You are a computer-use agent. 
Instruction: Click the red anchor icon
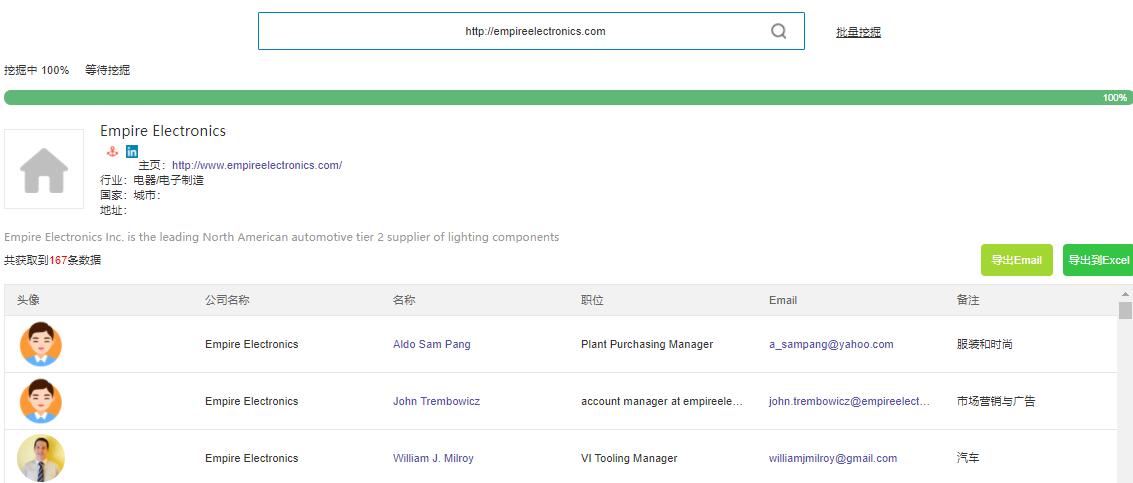pyautogui.click(x=113, y=152)
